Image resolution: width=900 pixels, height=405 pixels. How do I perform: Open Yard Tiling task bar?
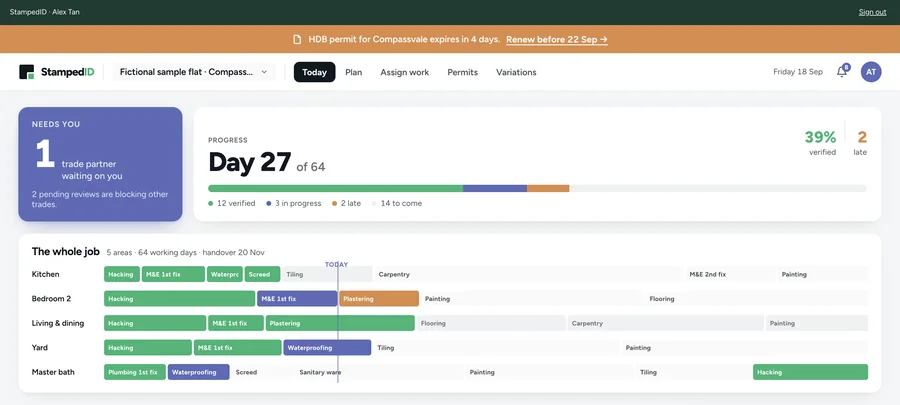(x=496, y=348)
